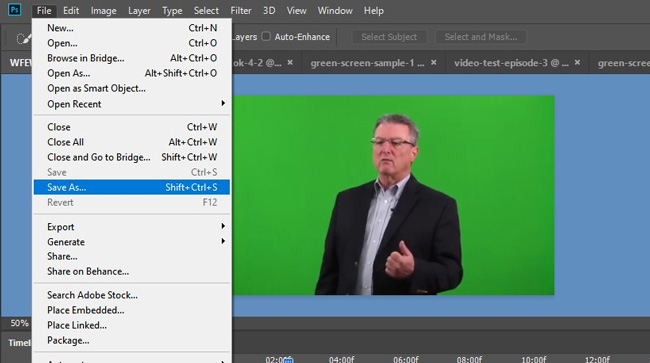Open the Select menu
Image resolution: width=650 pixels, height=363 pixels.
[x=206, y=10]
